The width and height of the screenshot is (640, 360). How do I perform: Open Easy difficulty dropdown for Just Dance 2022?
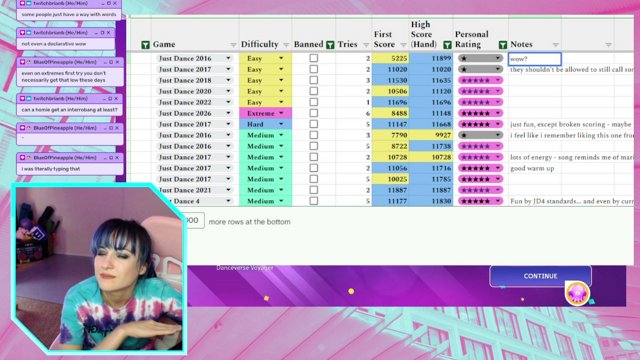(x=281, y=102)
